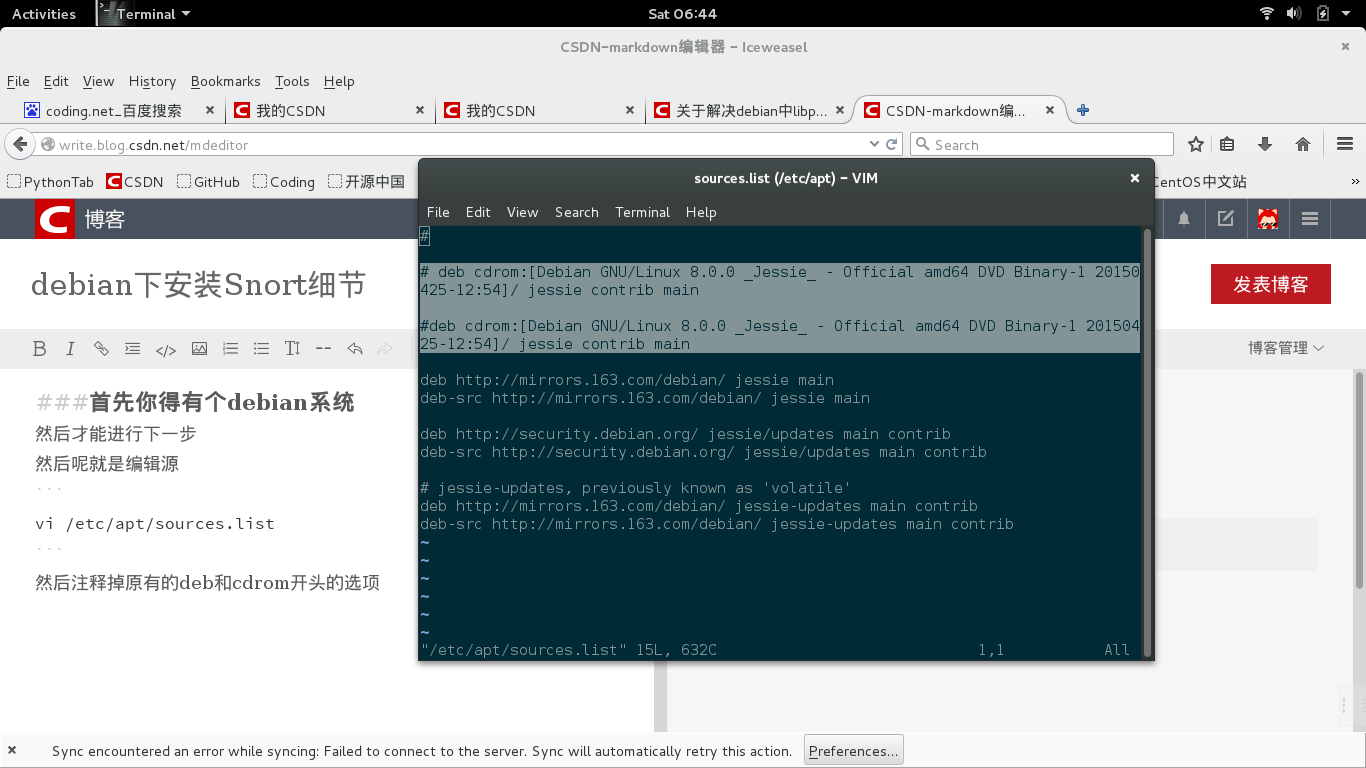Open the battery indicator in top bar
The image size is (1366, 768).
click(1323, 14)
